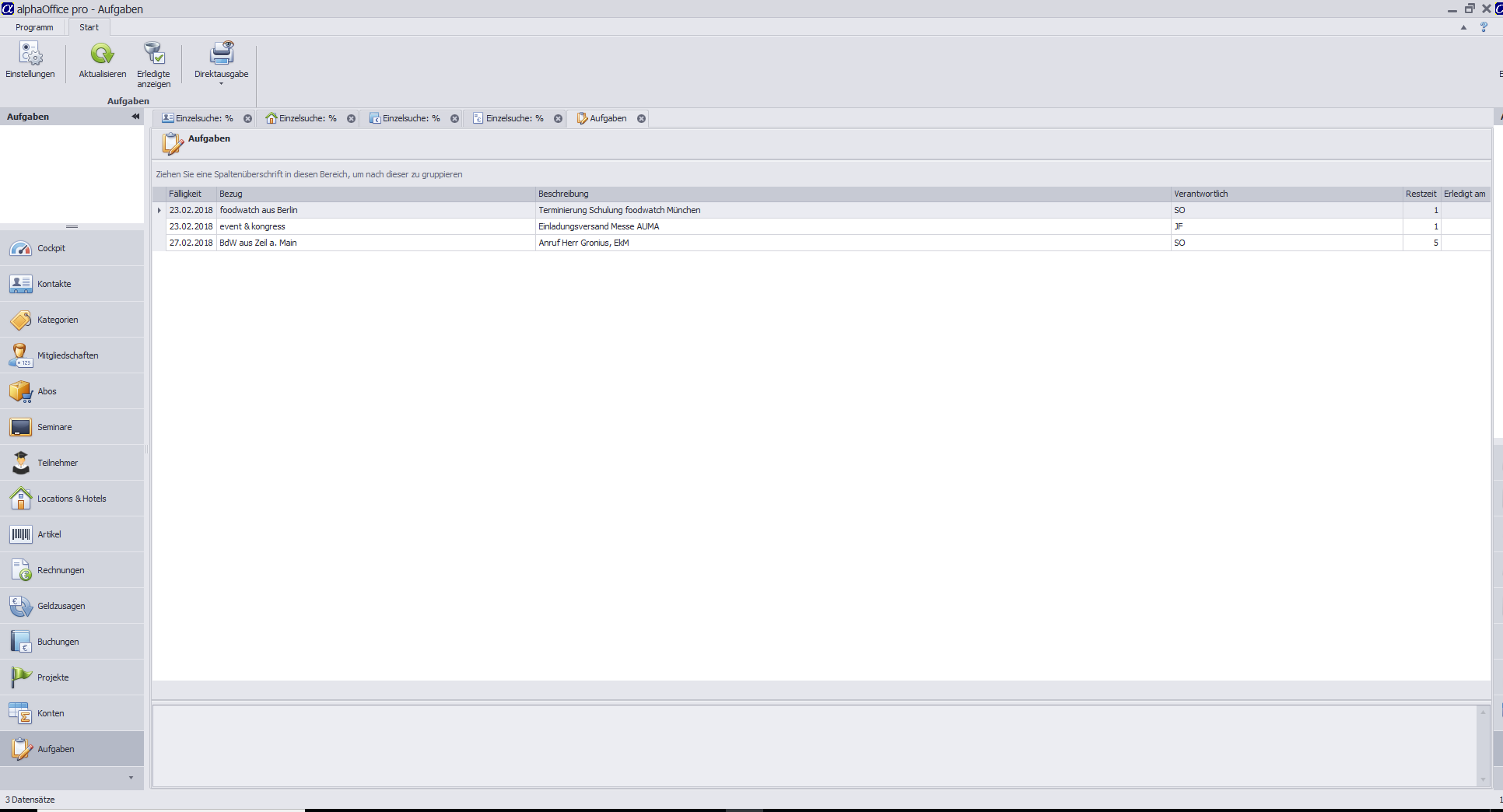The width and height of the screenshot is (1503, 812).
Task: Toggle Erledigte anzeigen filter
Action: 153,64
